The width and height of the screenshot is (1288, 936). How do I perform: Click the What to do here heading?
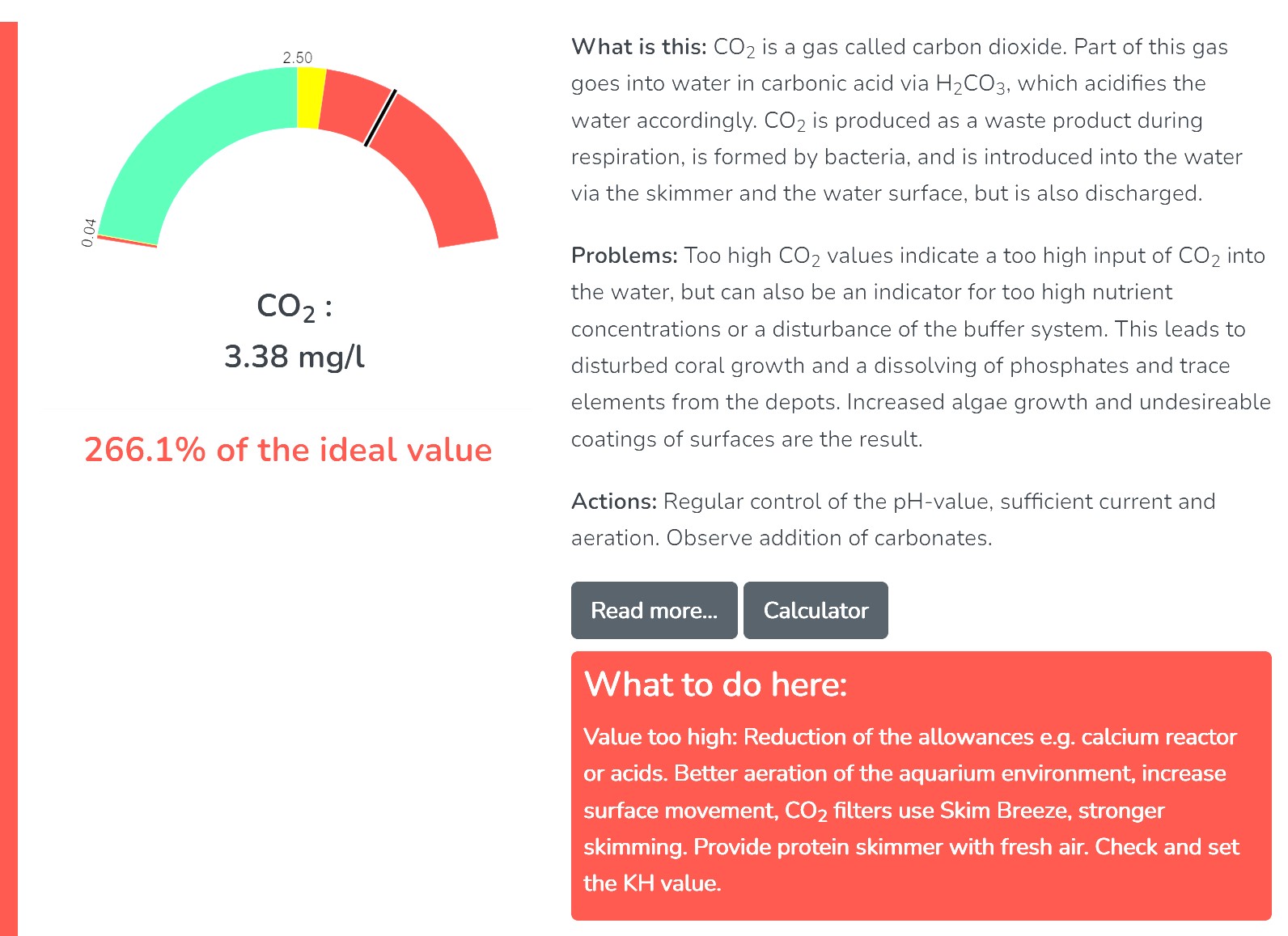pos(715,684)
